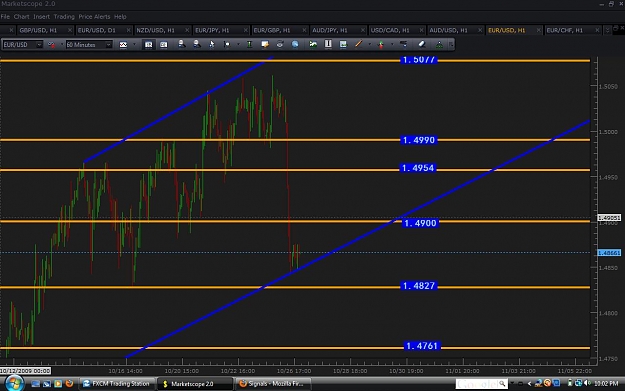Select the cursor pointer tool
Screen dimensions: 625x391
coord(212,45)
